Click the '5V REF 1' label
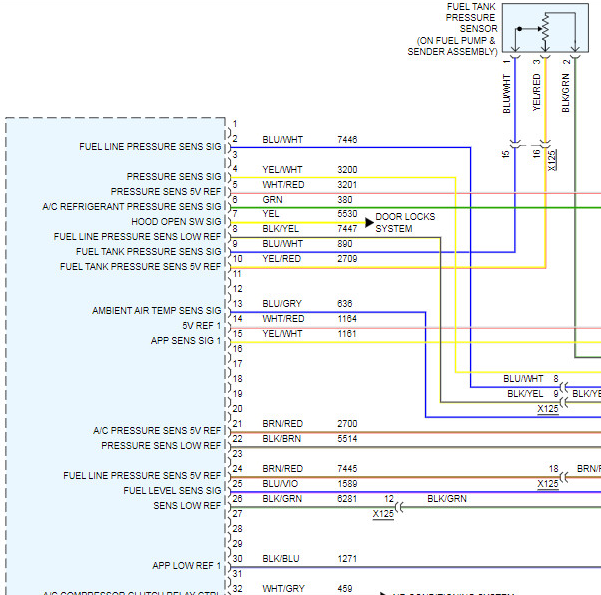Image resolution: width=601 pixels, height=595 pixels. pyautogui.click(x=202, y=326)
